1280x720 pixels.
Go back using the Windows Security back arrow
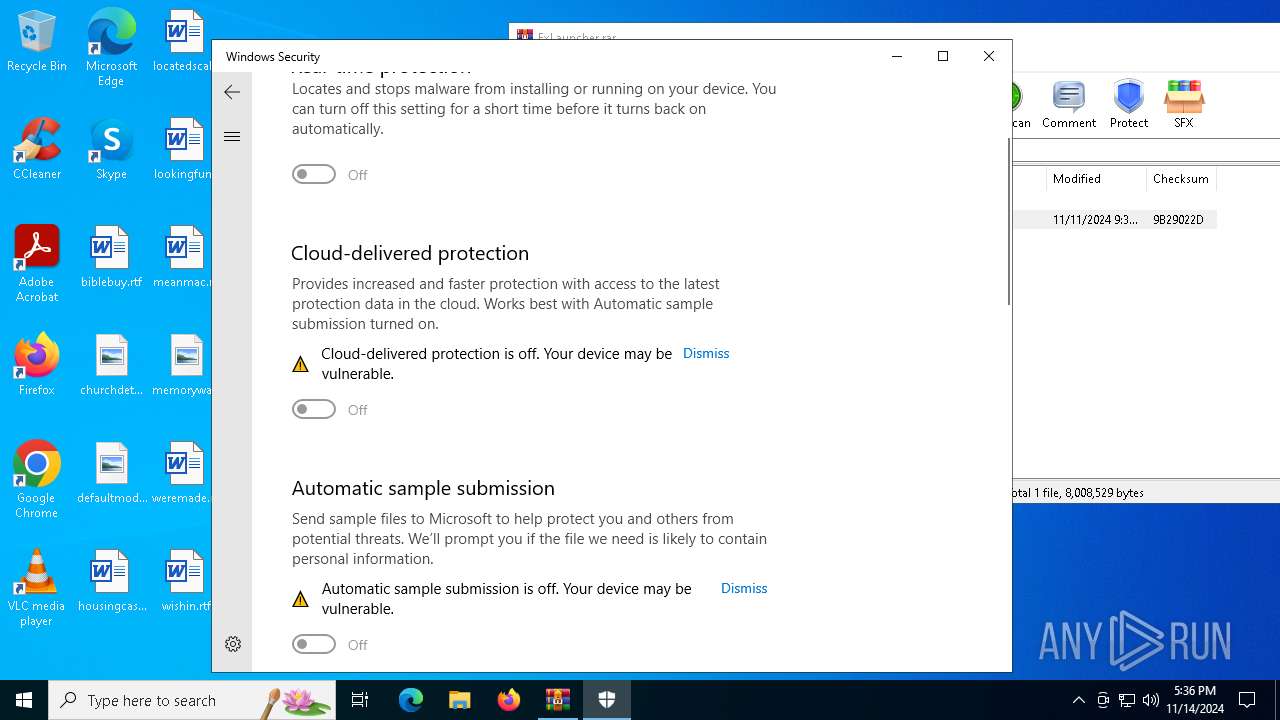[x=232, y=92]
